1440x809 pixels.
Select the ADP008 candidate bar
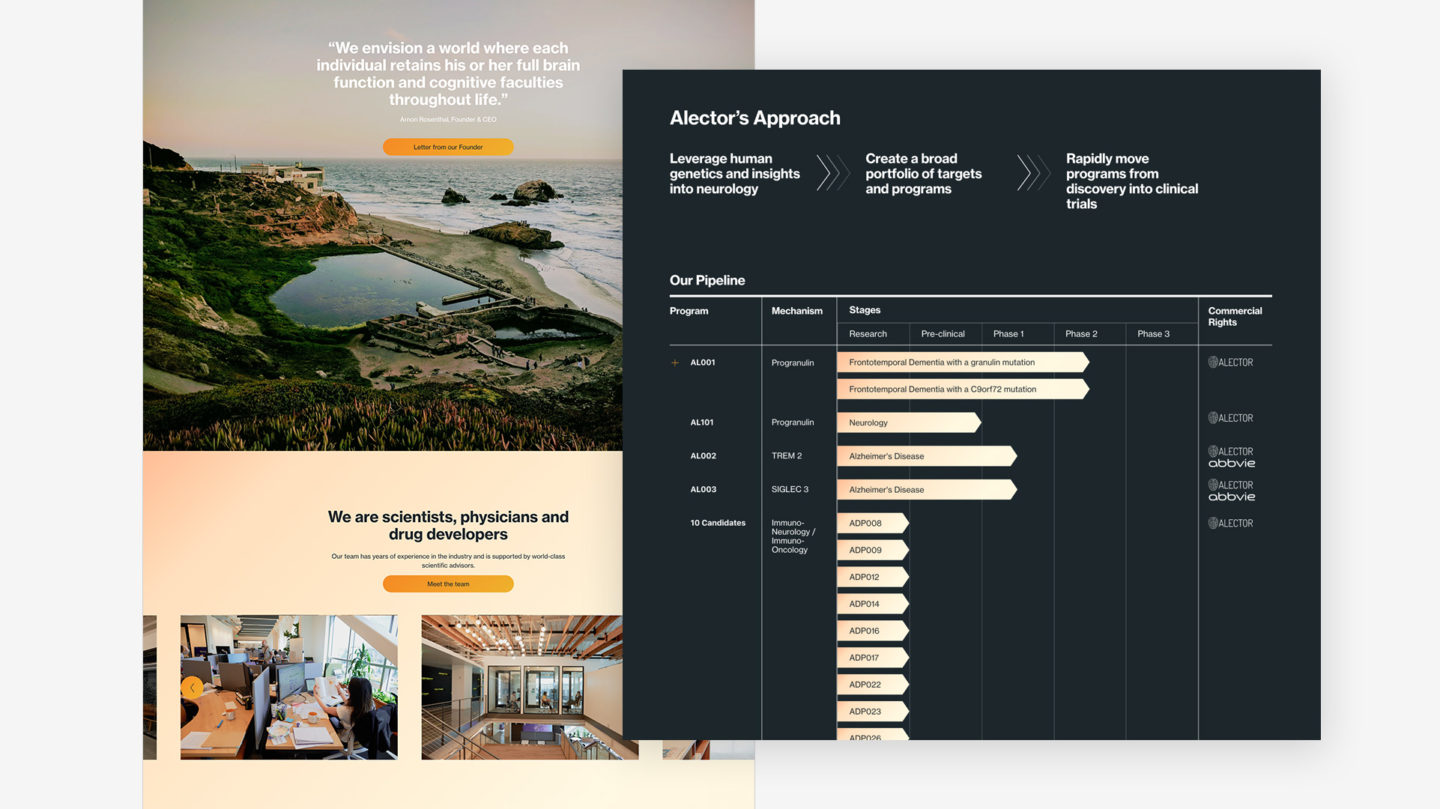pyautogui.click(x=870, y=523)
